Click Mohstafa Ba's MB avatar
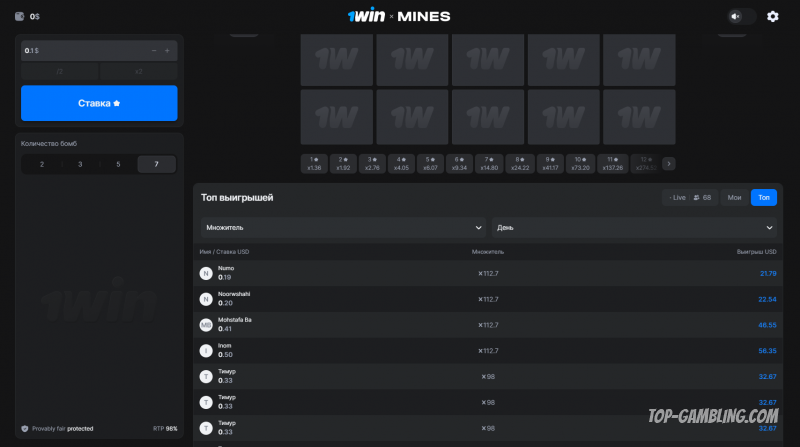This screenshot has width=800, height=447. pos(206,325)
